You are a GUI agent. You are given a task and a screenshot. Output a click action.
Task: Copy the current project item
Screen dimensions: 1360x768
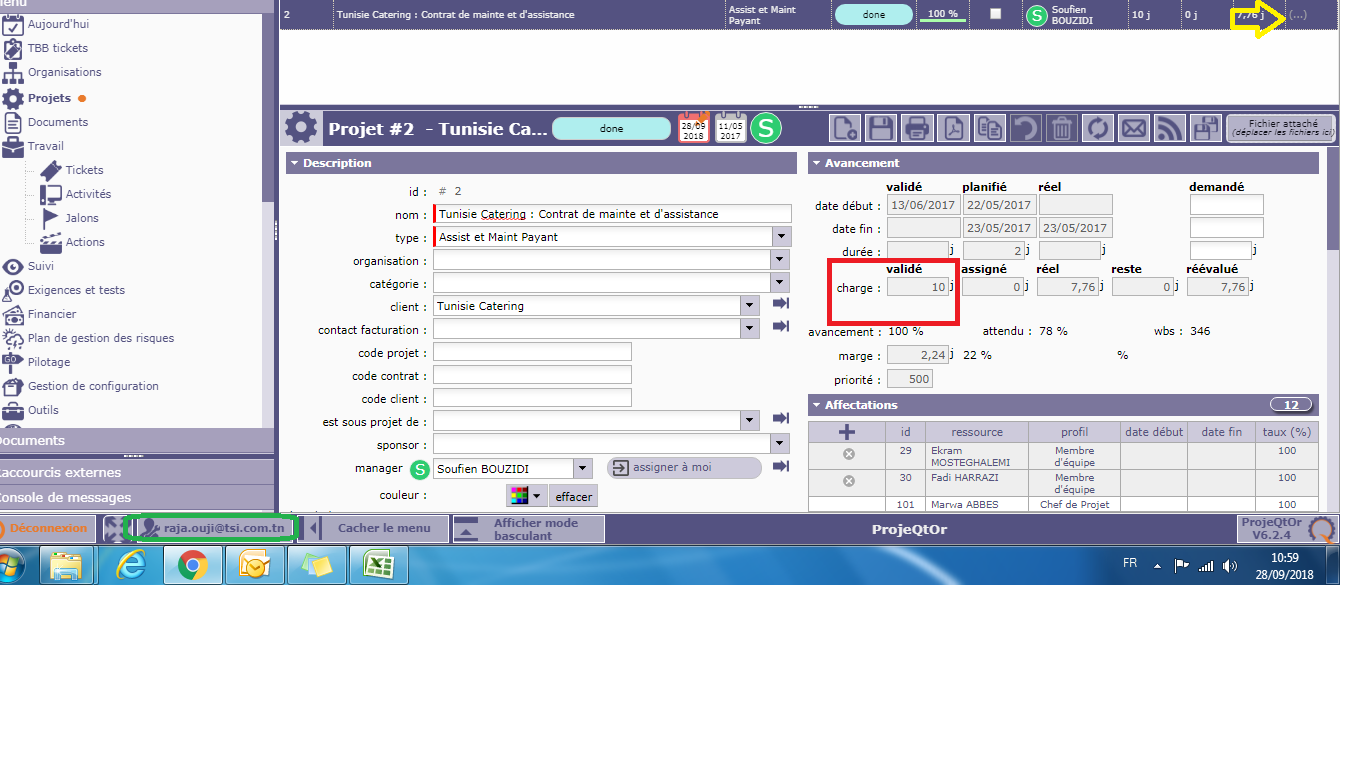point(989,128)
